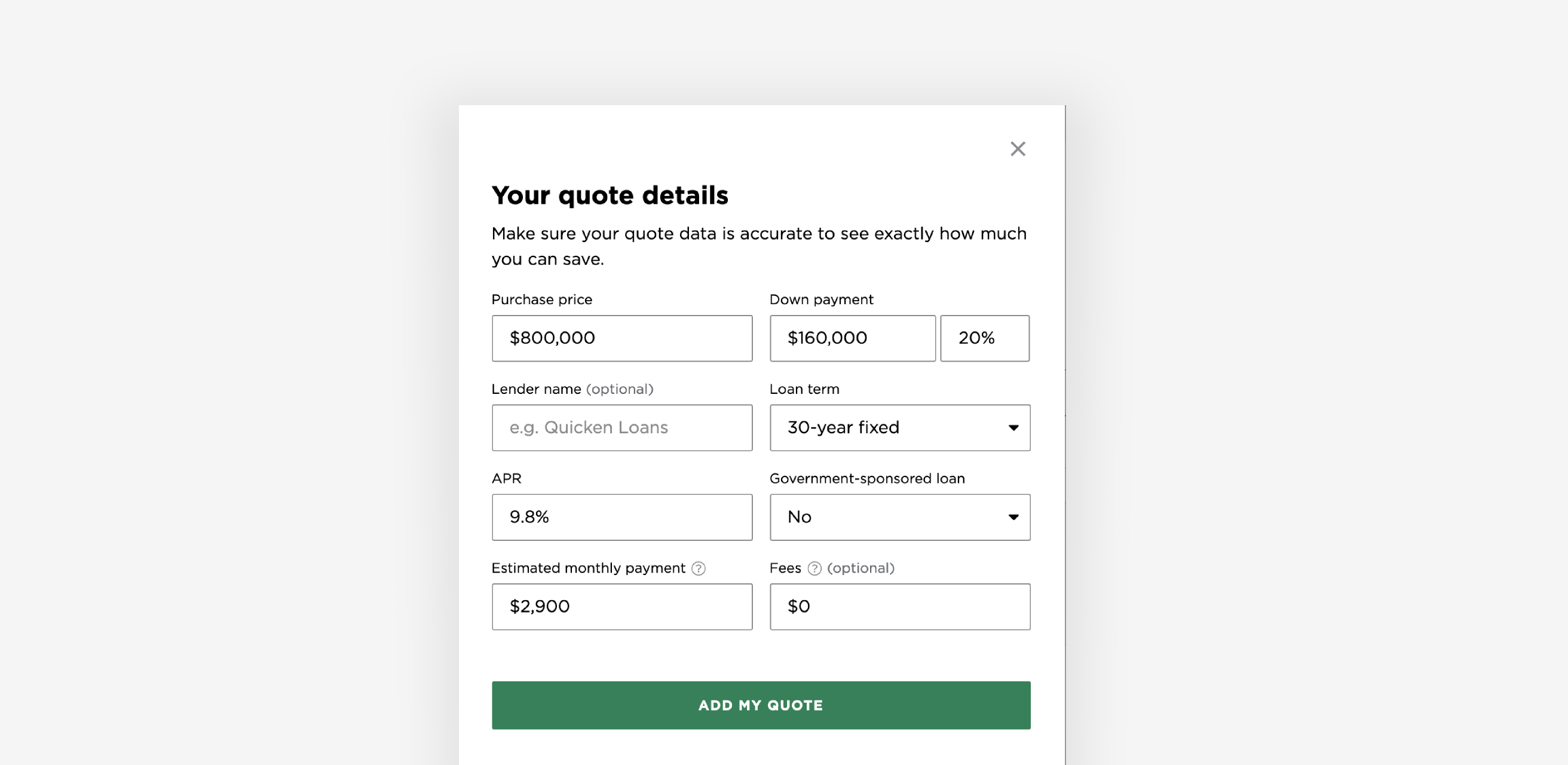This screenshot has height=765, width=1568.
Task: Select the 20% down payment percentage field
Action: click(x=984, y=338)
